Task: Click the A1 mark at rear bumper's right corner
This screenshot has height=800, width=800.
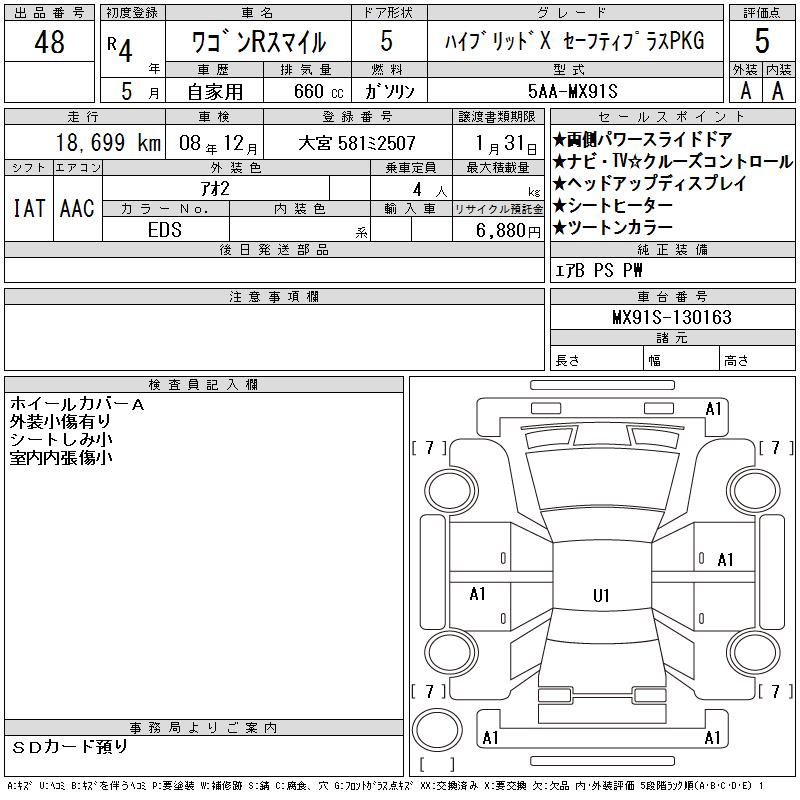Action: coord(713,738)
